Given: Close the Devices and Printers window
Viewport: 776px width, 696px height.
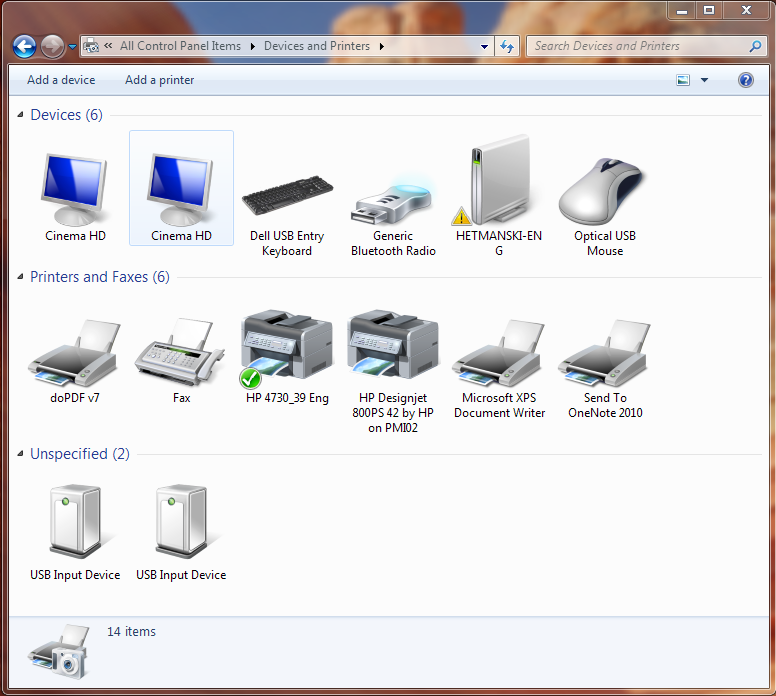Looking at the screenshot, I should pyautogui.click(x=746, y=10).
